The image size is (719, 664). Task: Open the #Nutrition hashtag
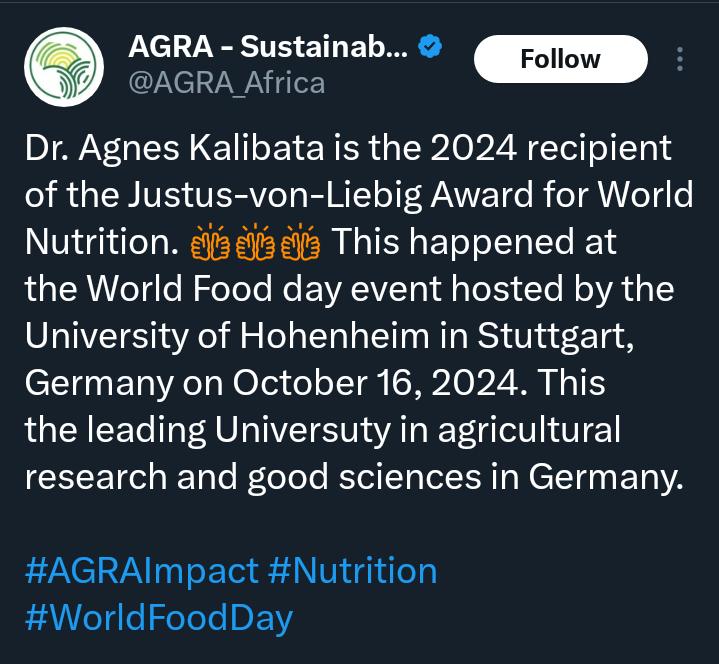pos(352,571)
